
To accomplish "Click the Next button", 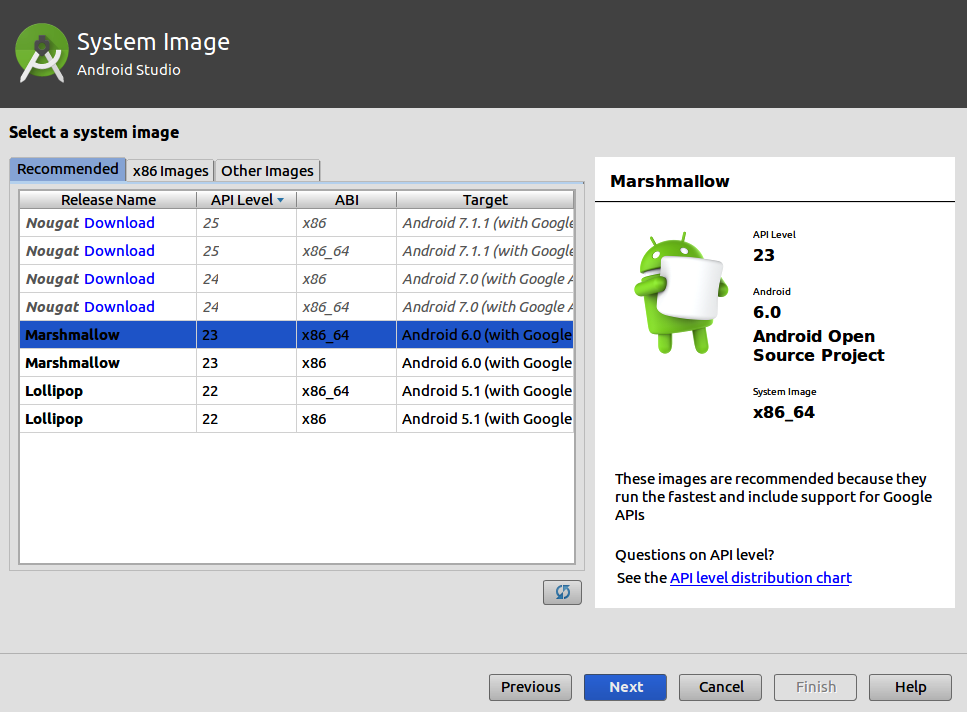I will 625,687.
